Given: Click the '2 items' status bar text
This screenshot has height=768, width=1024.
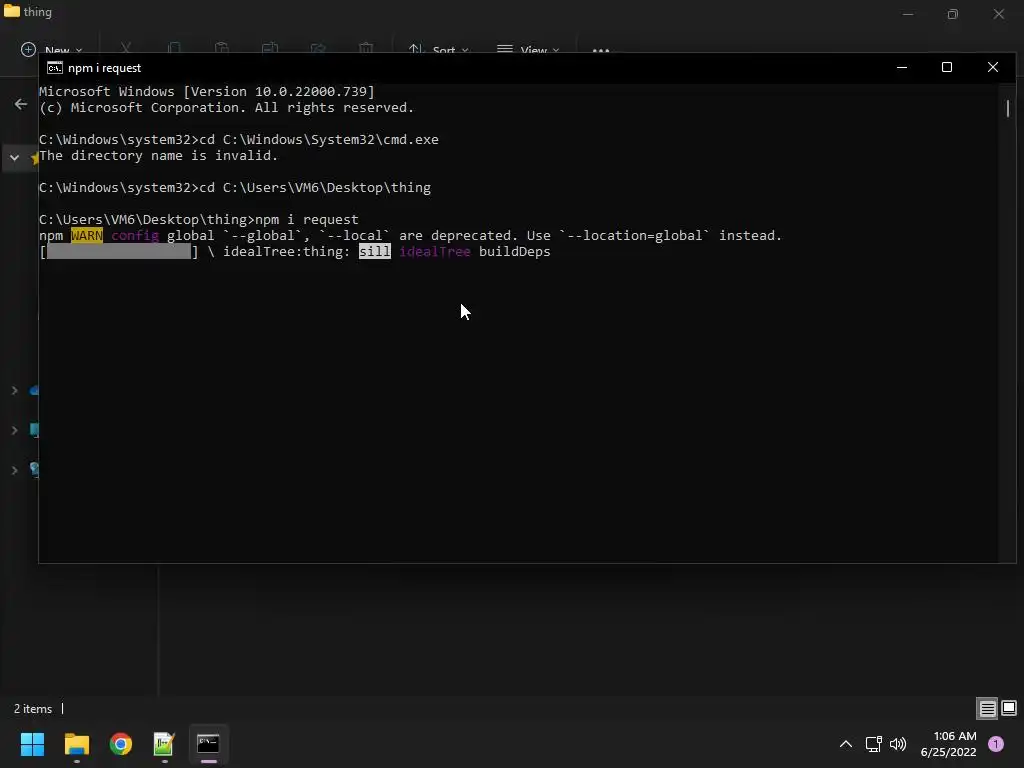Looking at the screenshot, I should pos(33,709).
